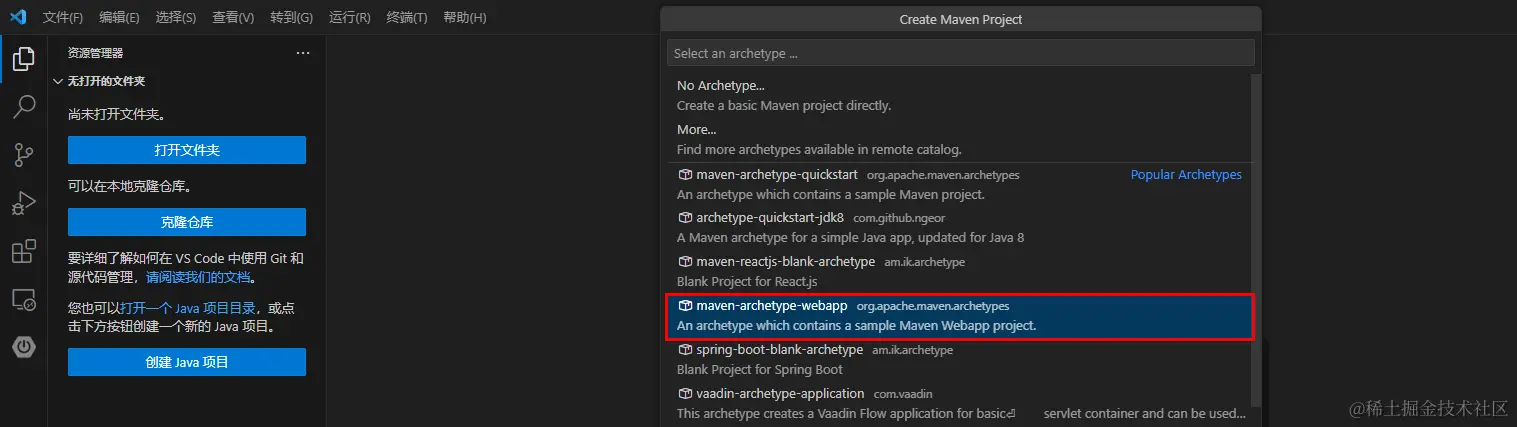Select maven-archetype-quickstart archetype
1517x427 pixels.
(x=958, y=184)
